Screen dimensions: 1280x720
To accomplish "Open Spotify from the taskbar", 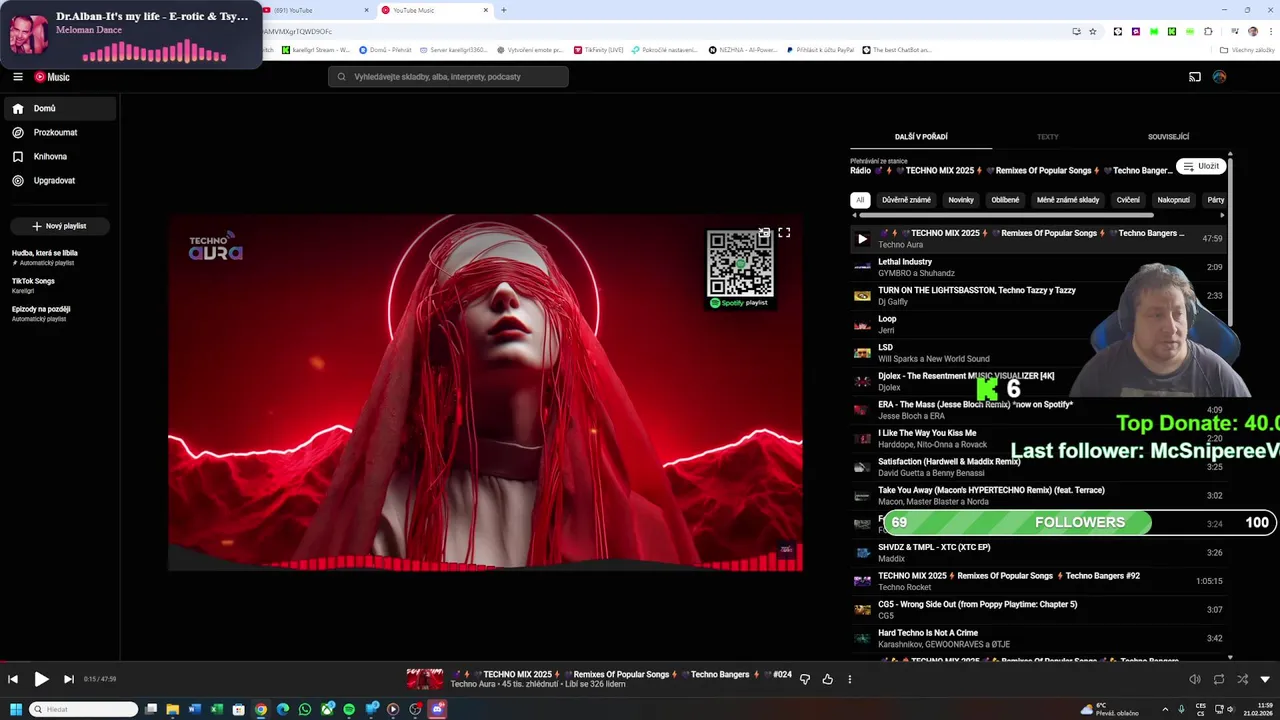I will [349, 709].
